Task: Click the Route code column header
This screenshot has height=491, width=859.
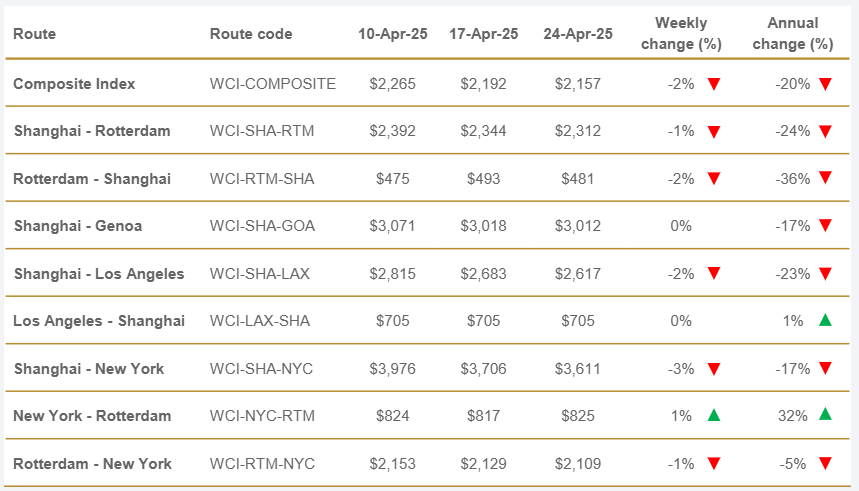Action: (251, 34)
